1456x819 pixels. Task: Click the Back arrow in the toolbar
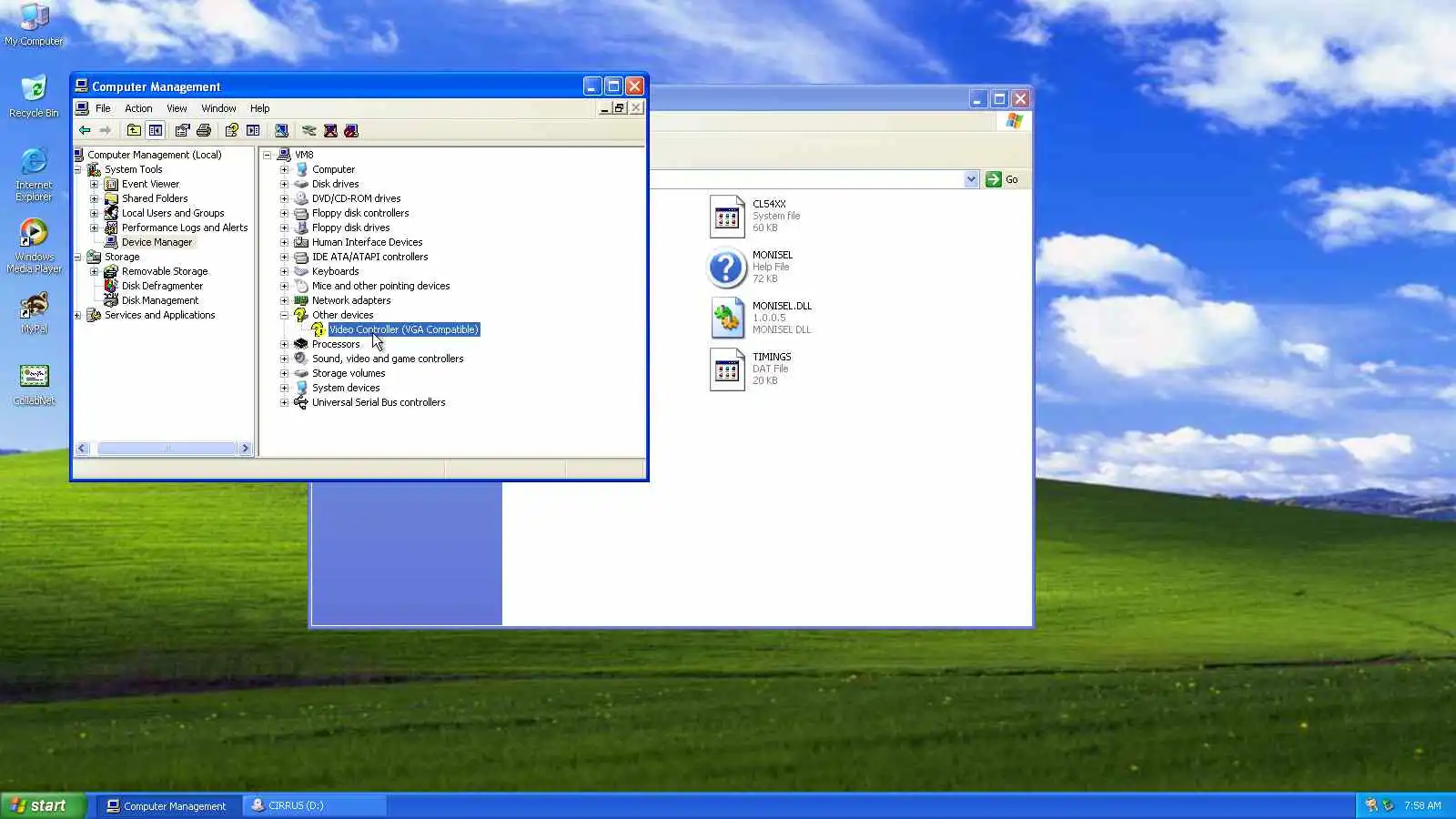(x=85, y=131)
